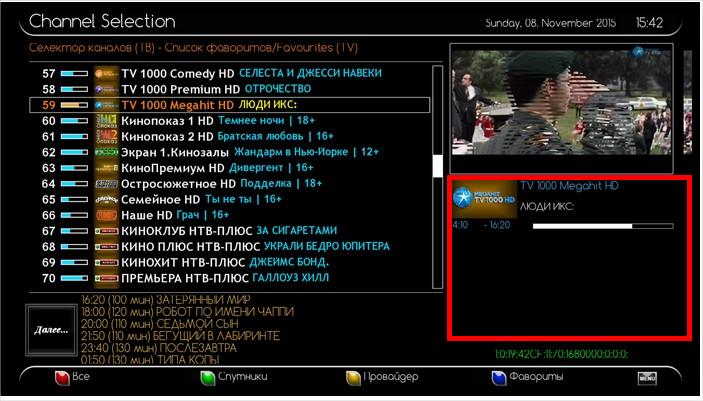Click the Дивергент | 16+ program title

coord(271,167)
